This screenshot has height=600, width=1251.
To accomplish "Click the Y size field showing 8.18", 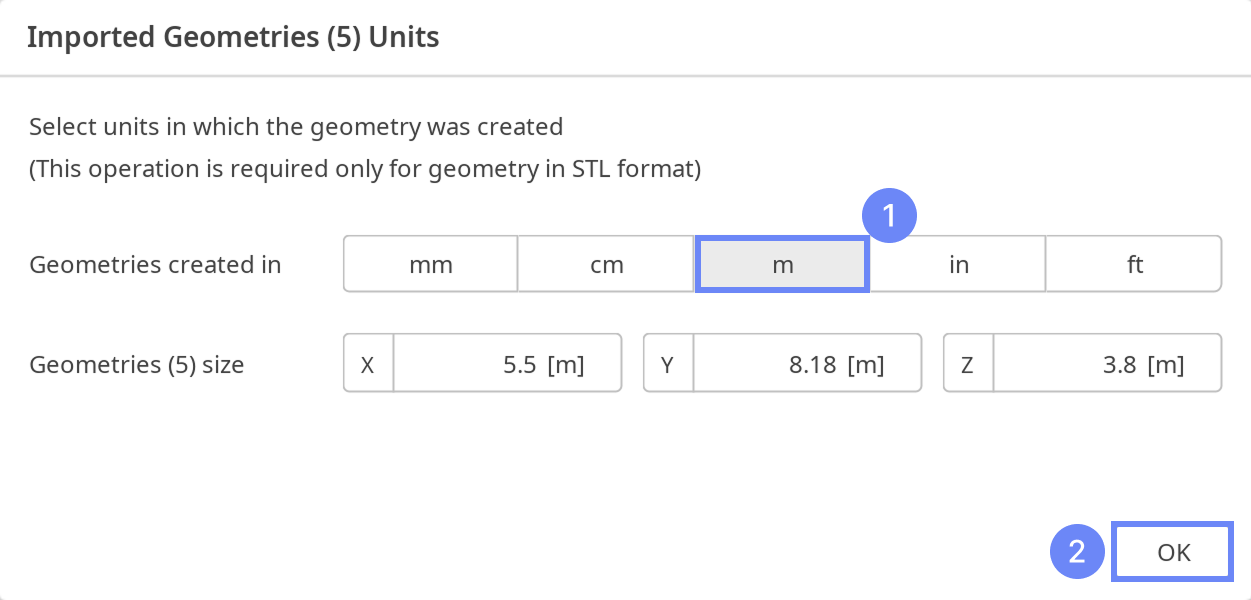I will coord(807,363).
